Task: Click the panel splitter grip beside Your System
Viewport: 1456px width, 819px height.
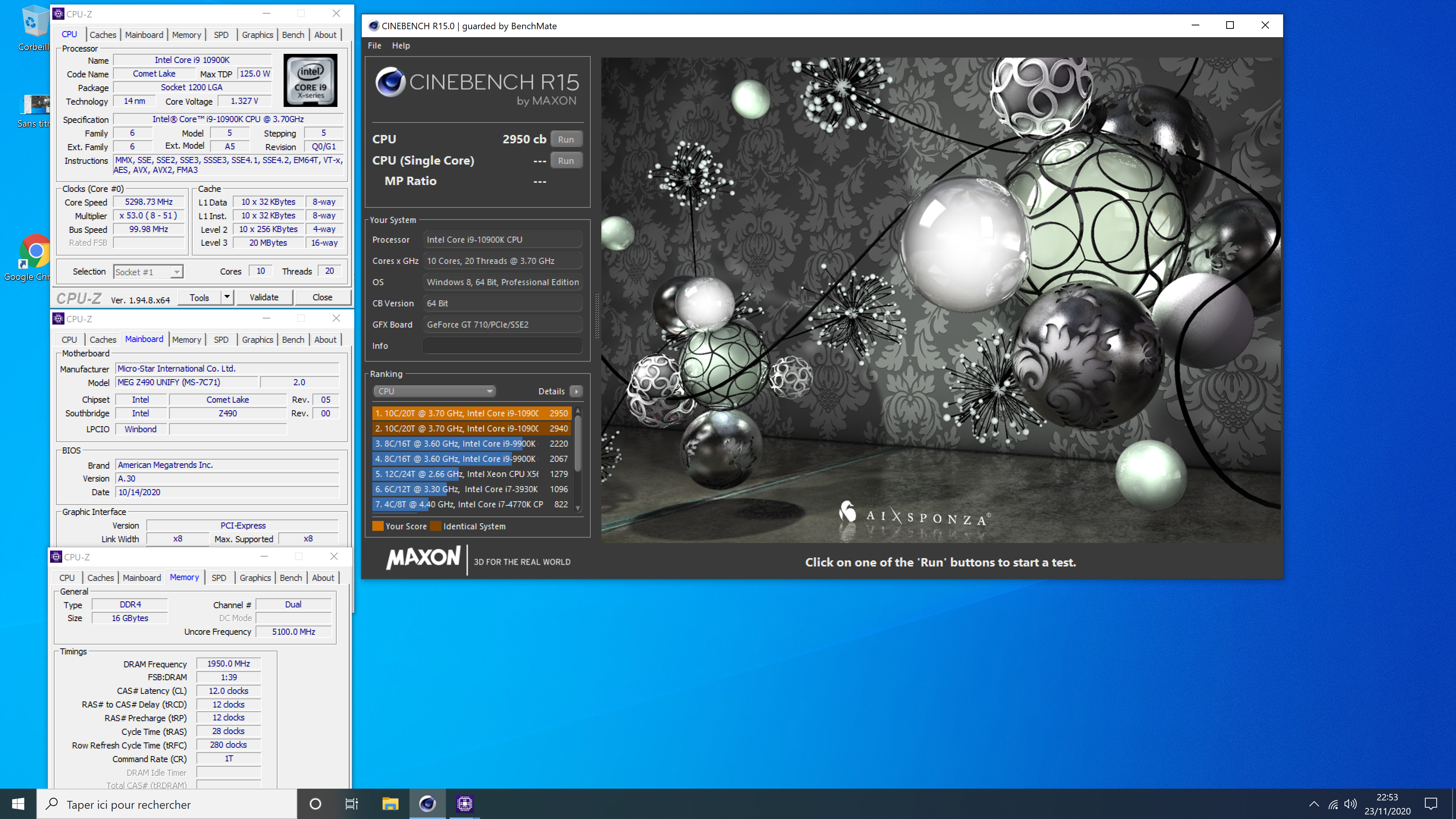Action: (x=597, y=316)
